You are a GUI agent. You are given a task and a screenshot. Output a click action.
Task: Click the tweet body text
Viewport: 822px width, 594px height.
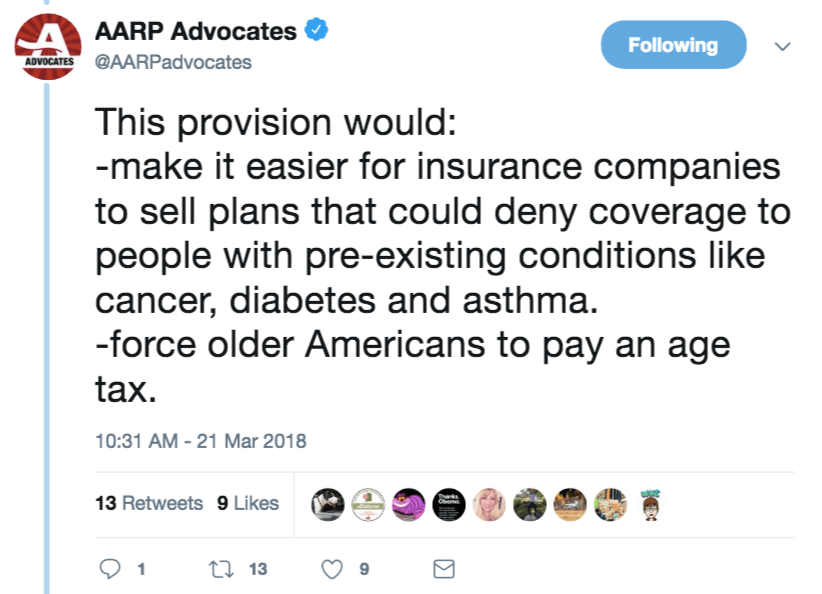pyautogui.click(x=443, y=255)
